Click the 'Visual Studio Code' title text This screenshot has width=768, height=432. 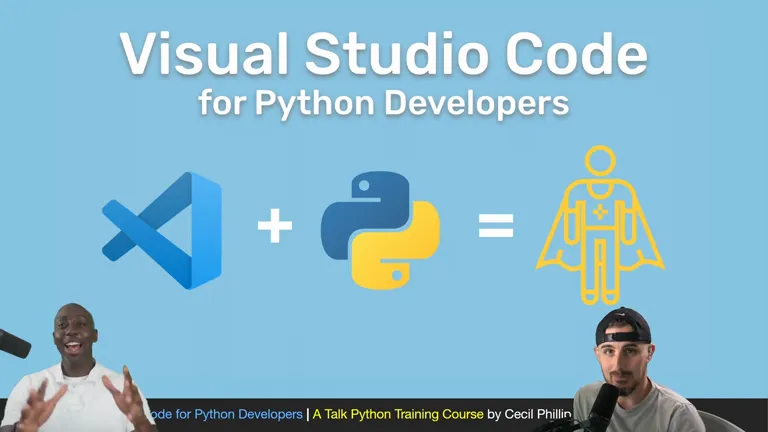(384, 53)
